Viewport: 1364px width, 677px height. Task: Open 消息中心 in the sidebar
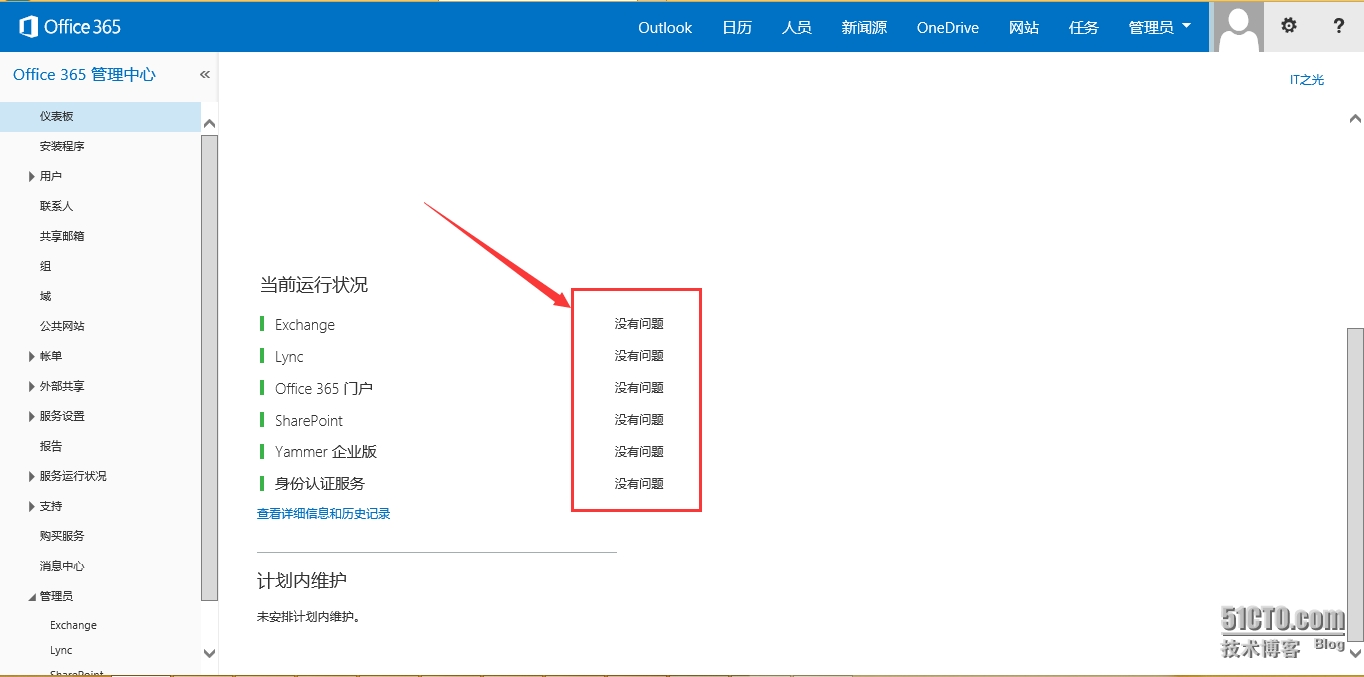point(62,566)
